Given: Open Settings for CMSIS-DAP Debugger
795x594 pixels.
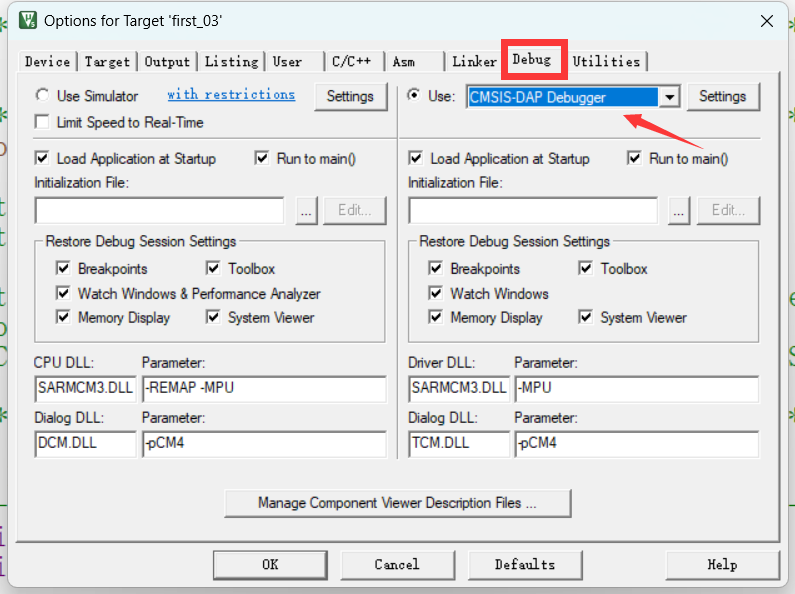Looking at the screenshot, I should [723, 96].
